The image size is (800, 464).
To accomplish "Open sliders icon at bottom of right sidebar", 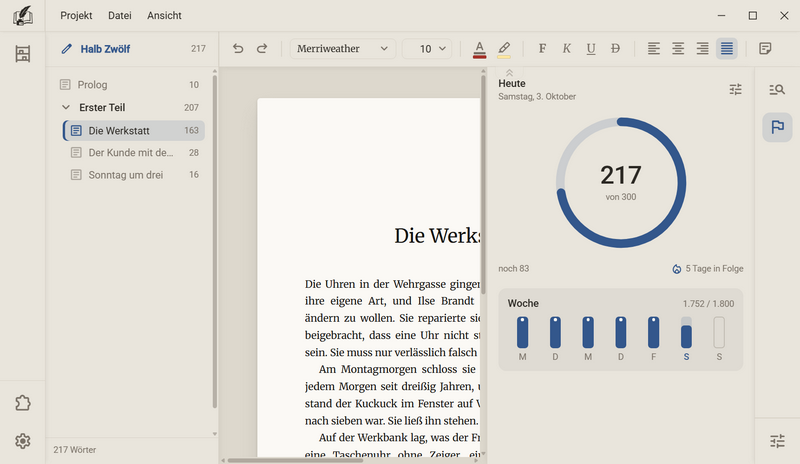I will (x=777, y=441).
